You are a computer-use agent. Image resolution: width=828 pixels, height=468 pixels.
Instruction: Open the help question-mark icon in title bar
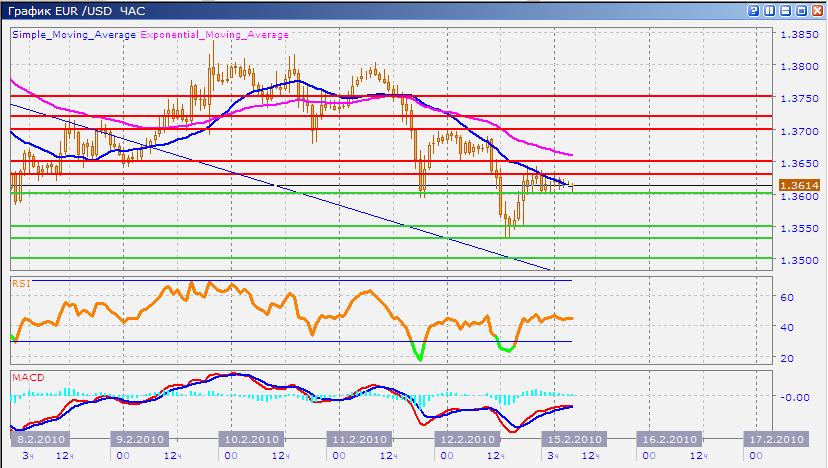754,11
